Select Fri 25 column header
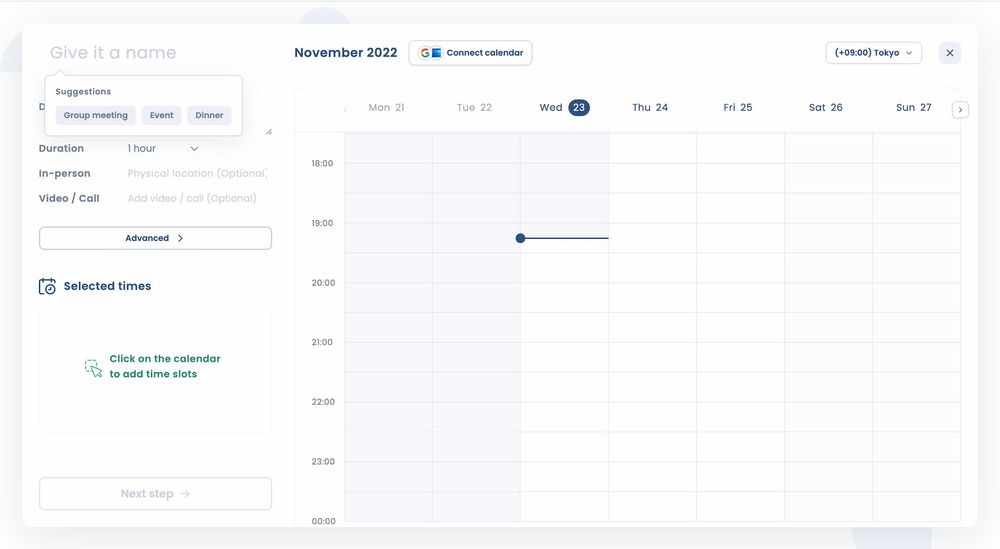Viewport: 1000px width, 549px height. 738,108
